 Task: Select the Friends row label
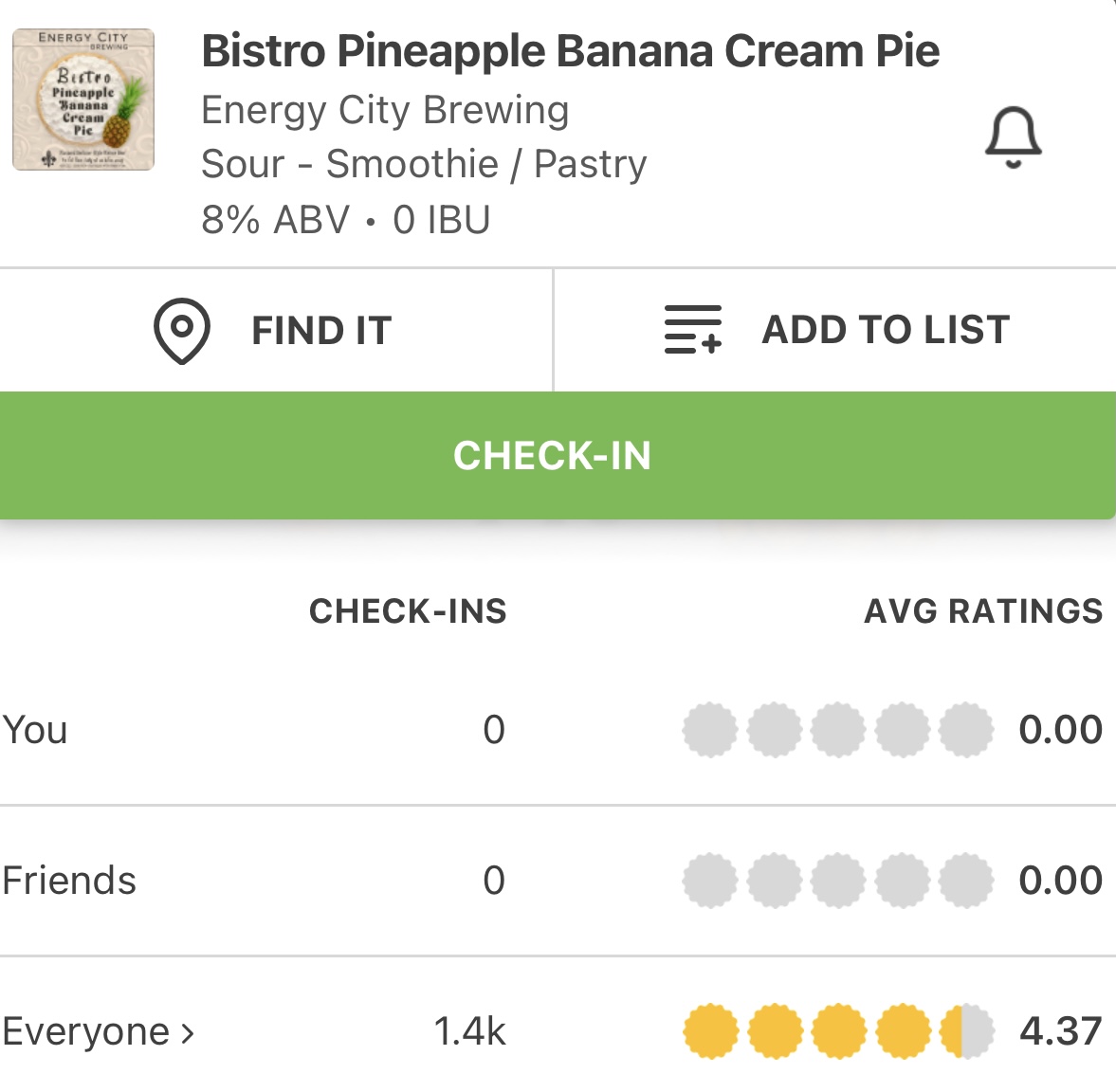[69, 881]
